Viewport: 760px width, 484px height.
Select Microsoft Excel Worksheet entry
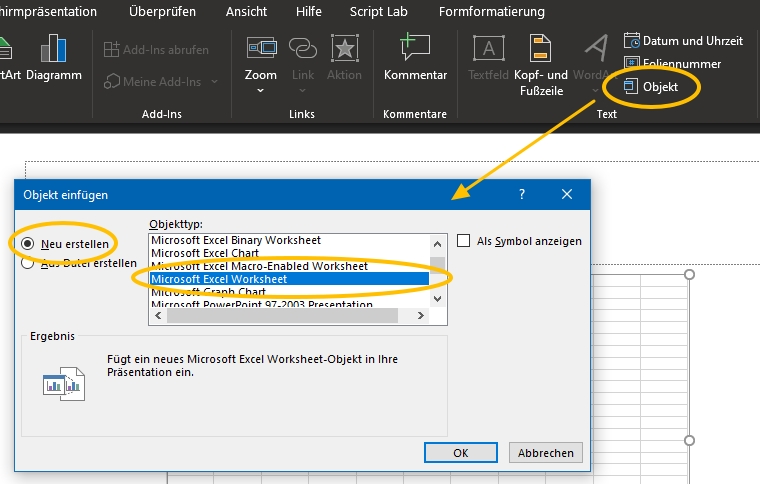pyautogui.click(x=289, y=279)
